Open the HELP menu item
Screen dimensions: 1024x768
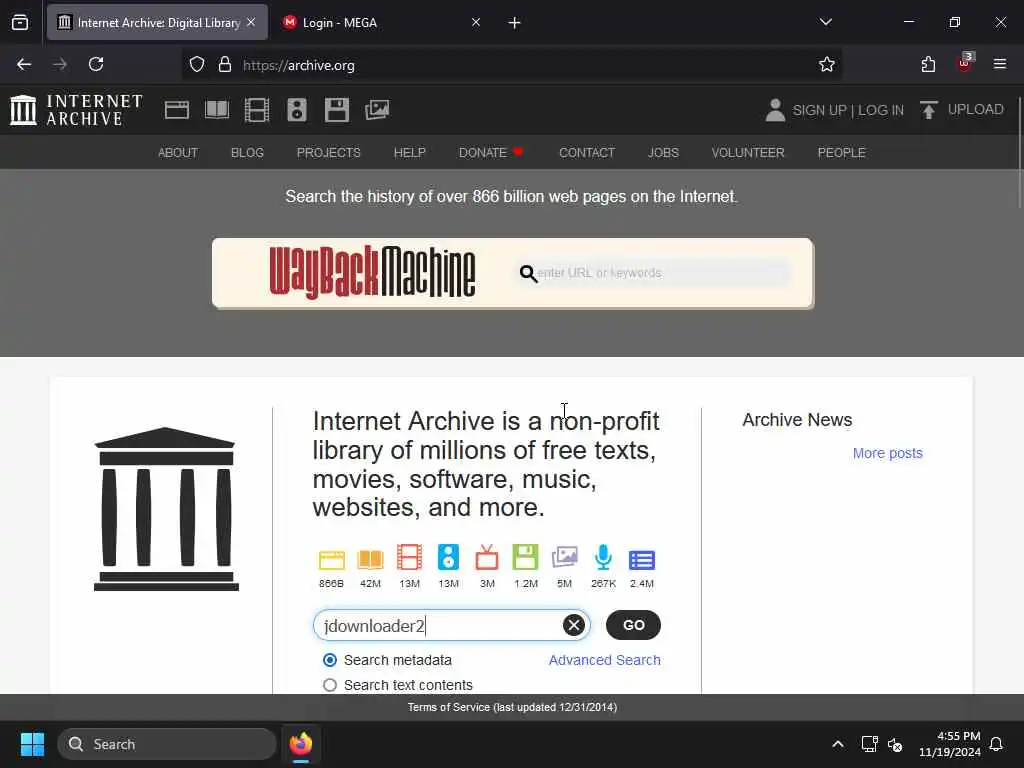[409, 153]
